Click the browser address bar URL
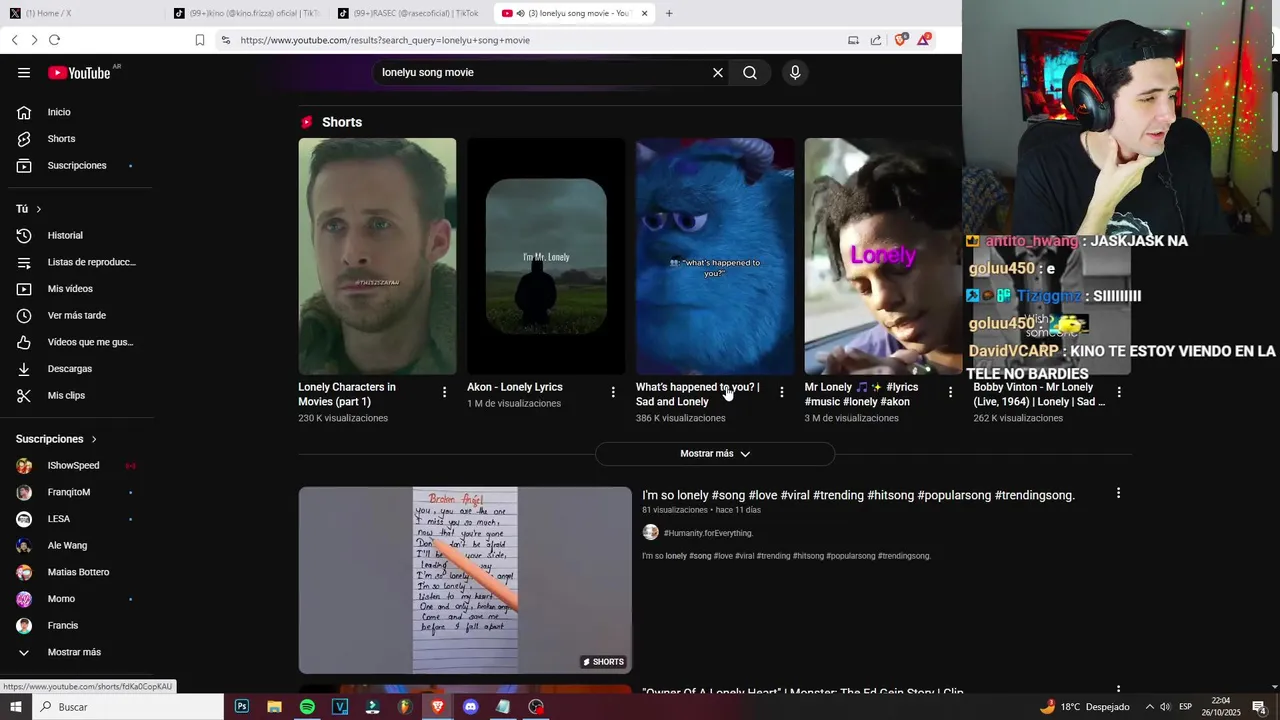Viewport: 1280px width, 720px height. pos(385,40)
